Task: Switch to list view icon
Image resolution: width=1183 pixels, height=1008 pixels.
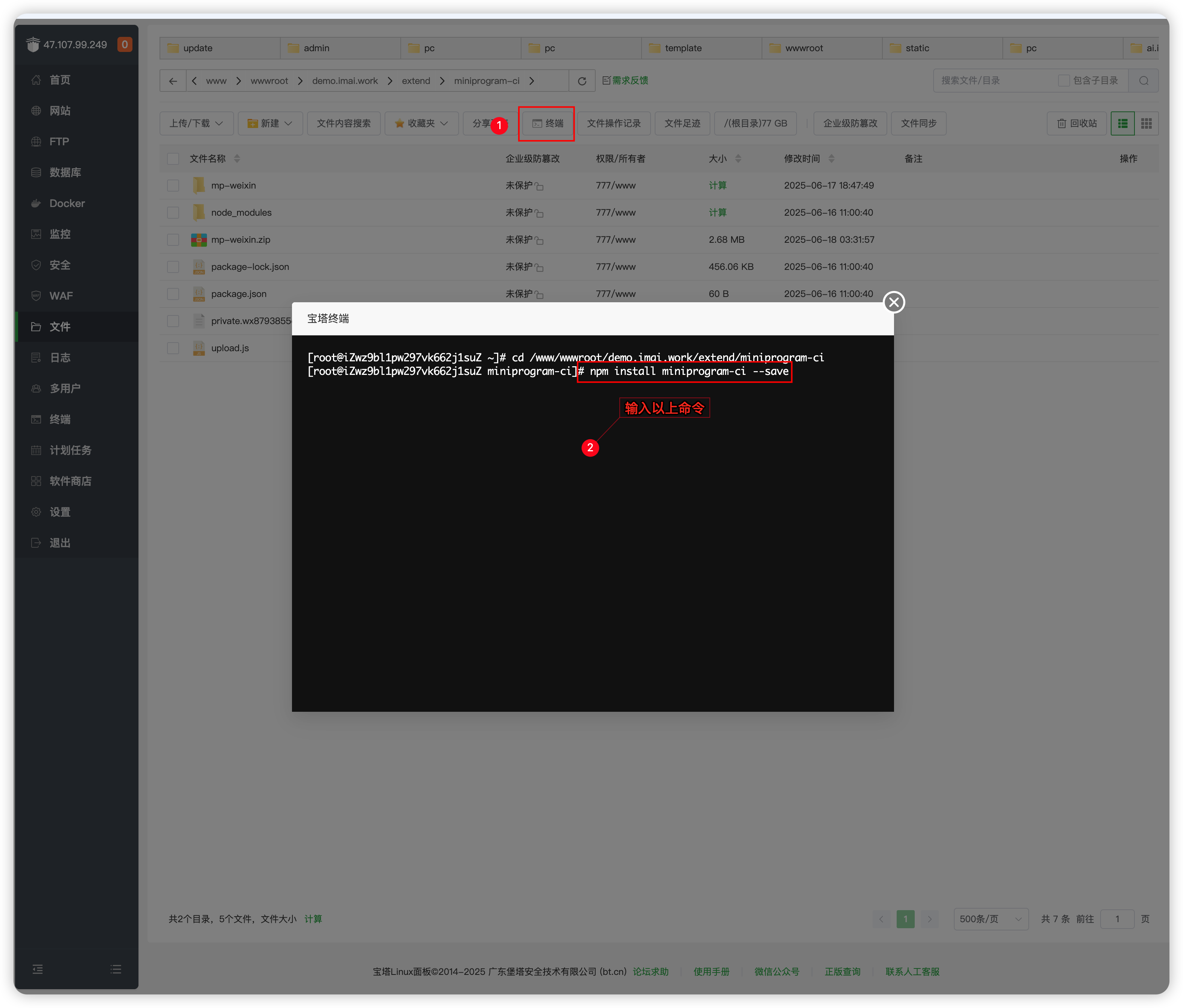Action: pyautogui.click(x=1122, y=123)
